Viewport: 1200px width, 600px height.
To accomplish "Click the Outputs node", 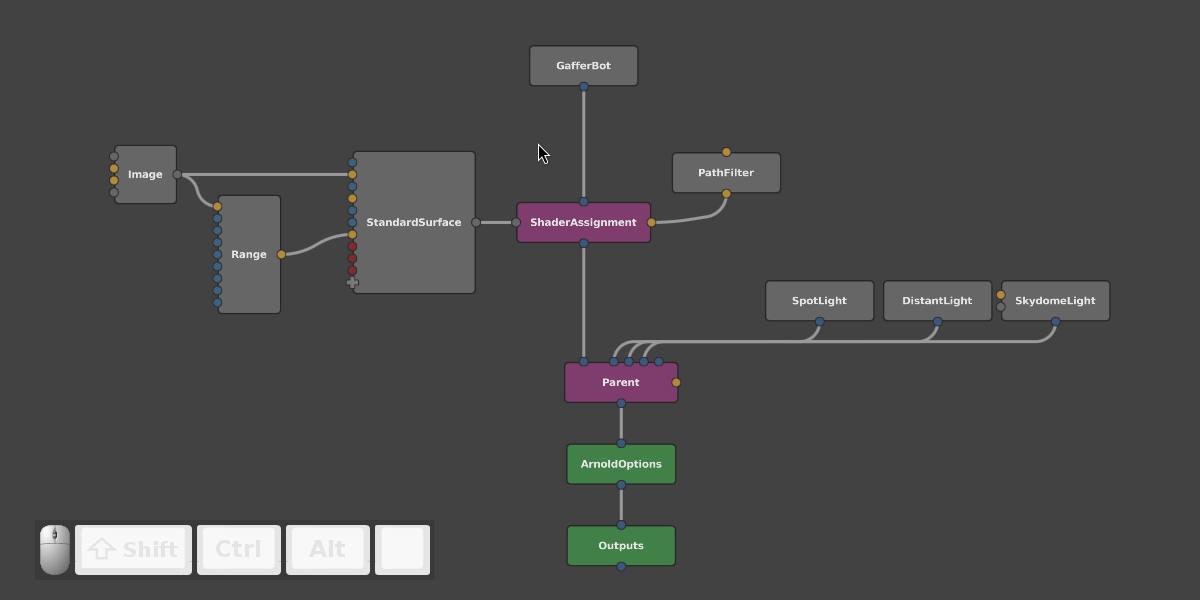I will (621, 546).
